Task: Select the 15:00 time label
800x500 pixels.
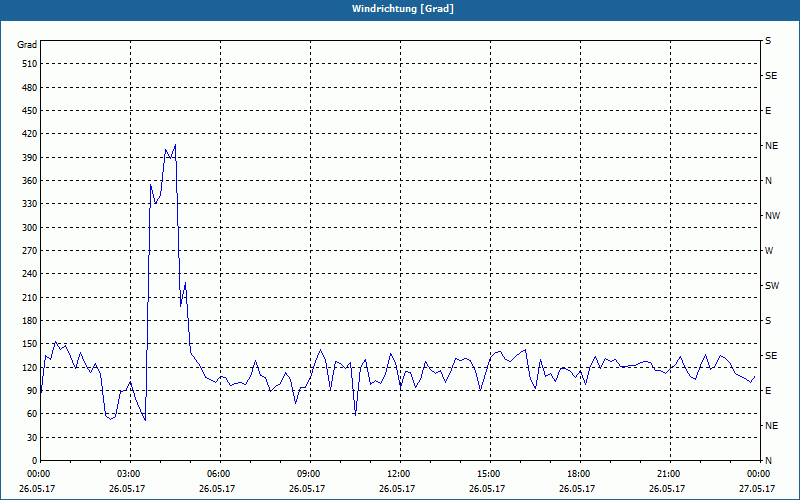Action: [x=490, y=474]
